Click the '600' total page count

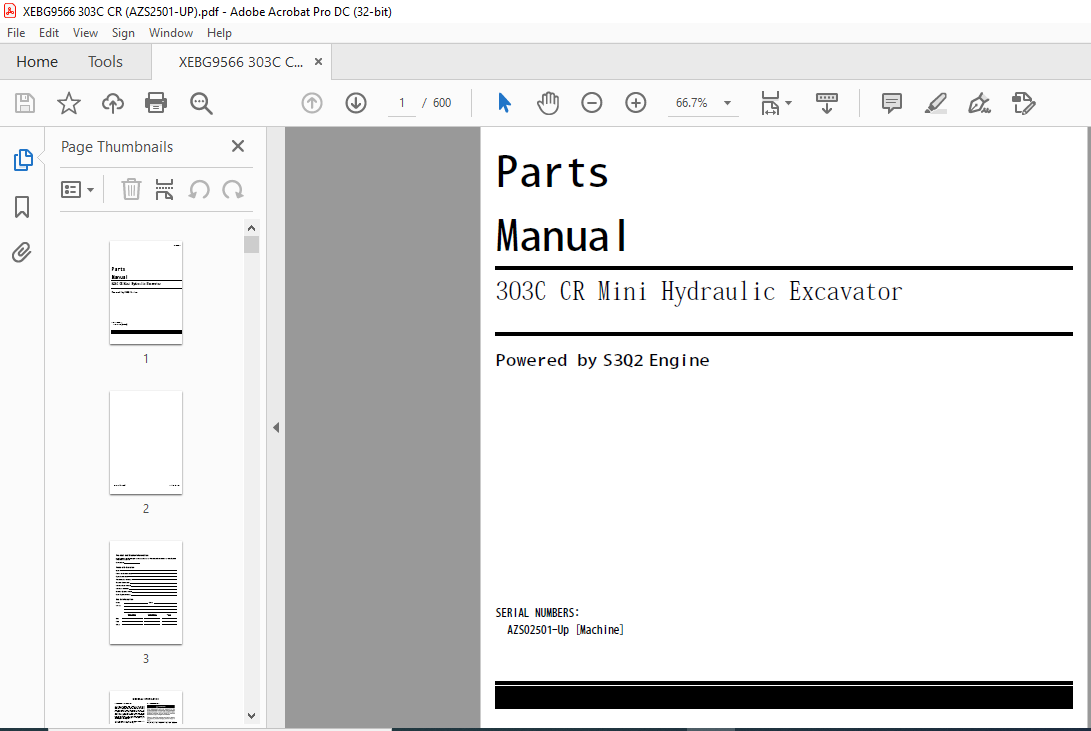442,103
